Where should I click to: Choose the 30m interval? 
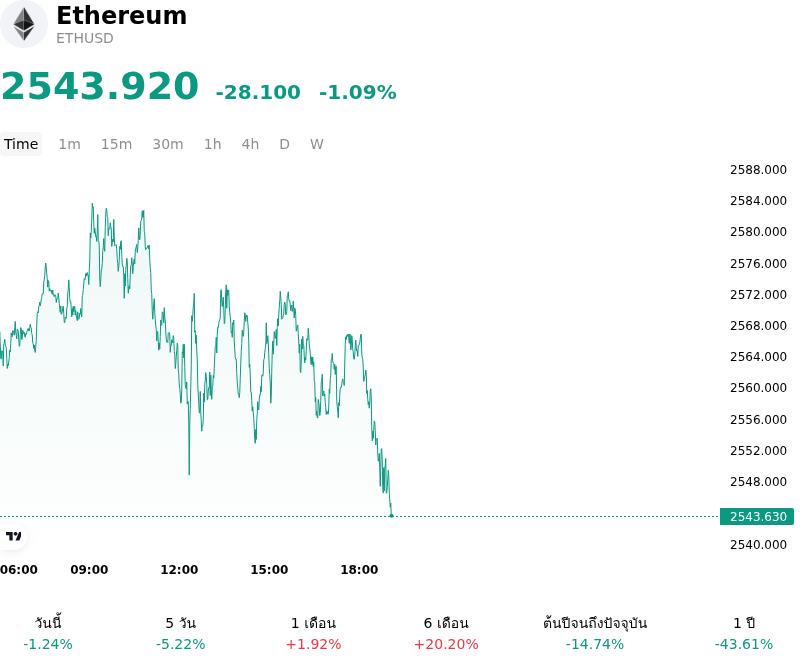pos(168,144)
